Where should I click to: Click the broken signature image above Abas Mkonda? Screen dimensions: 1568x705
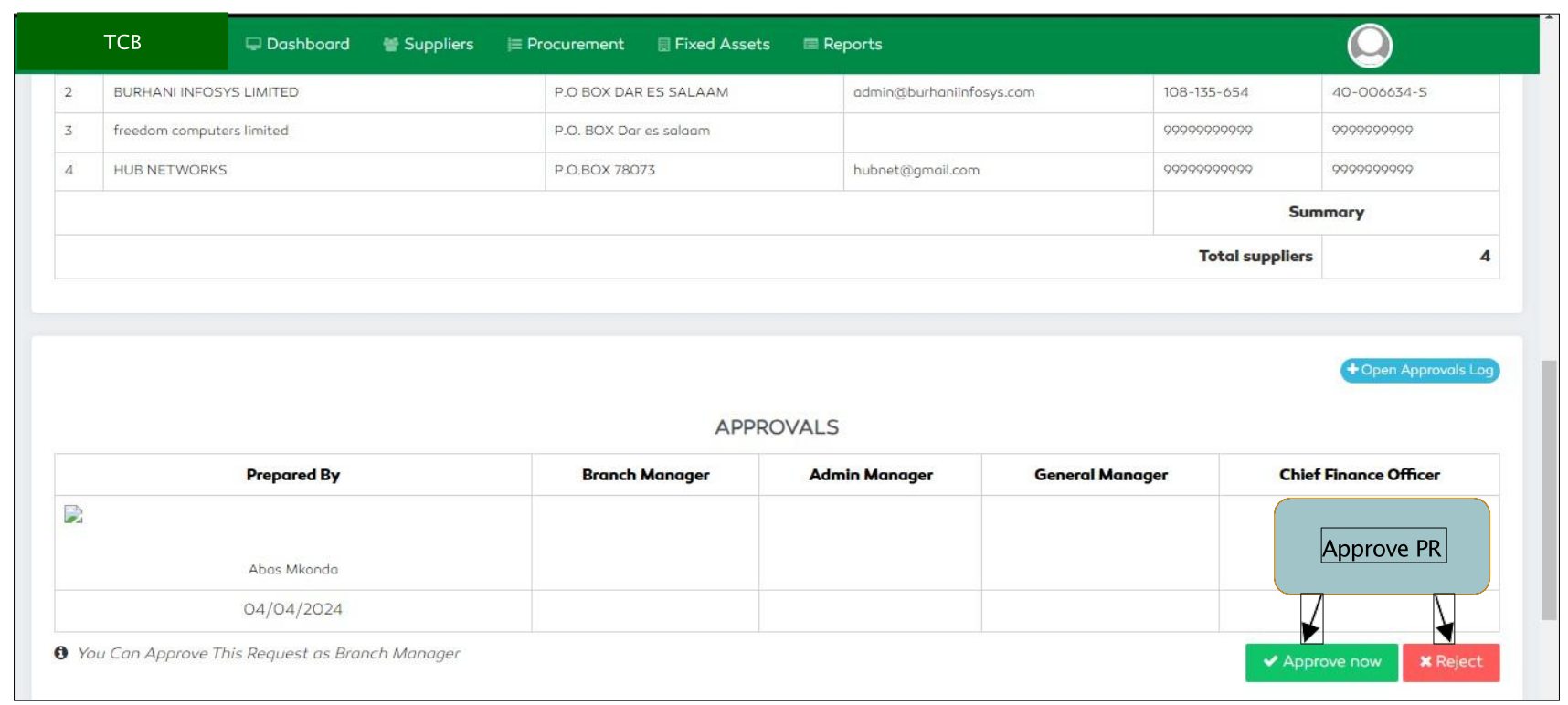point(73,514)
